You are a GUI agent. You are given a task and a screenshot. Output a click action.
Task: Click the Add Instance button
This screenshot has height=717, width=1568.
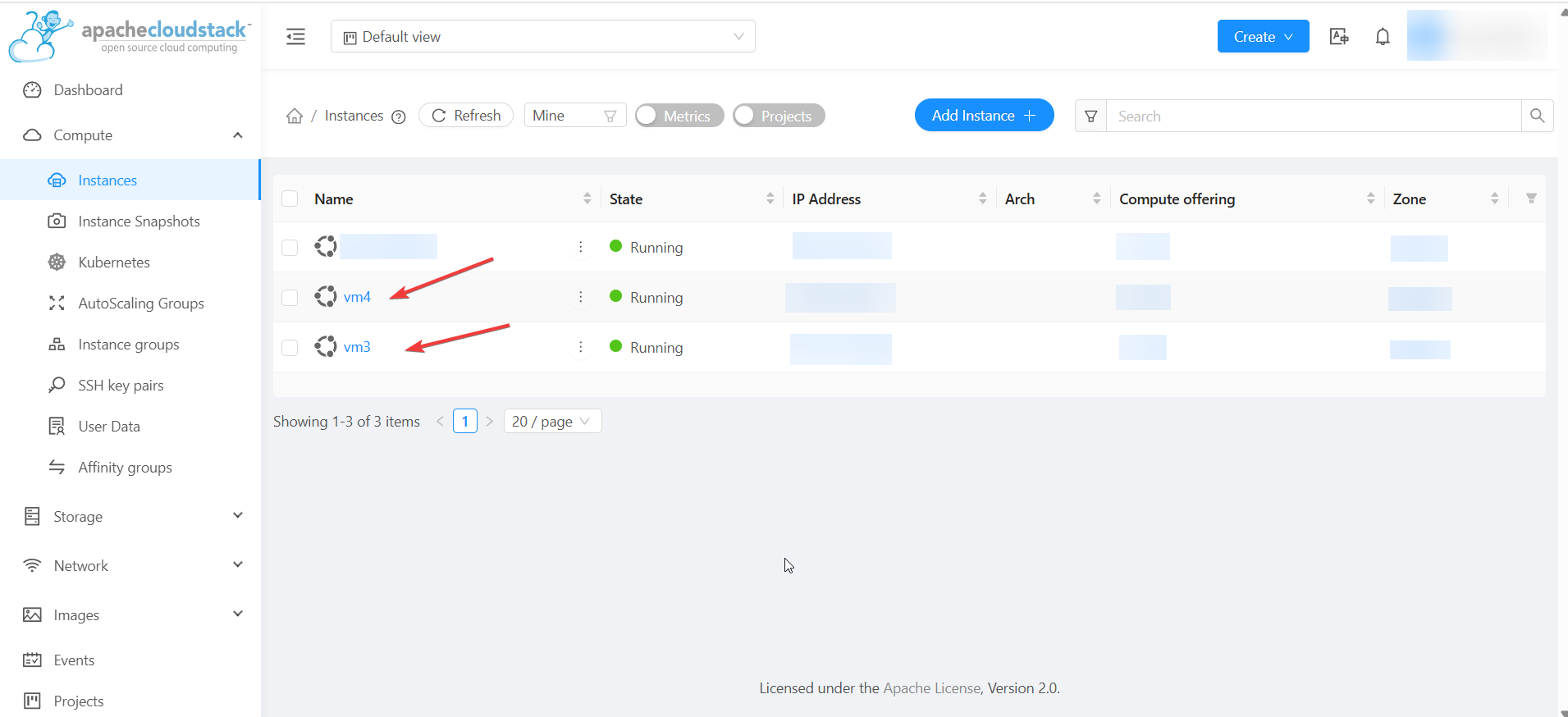click(x=983, y=116)
